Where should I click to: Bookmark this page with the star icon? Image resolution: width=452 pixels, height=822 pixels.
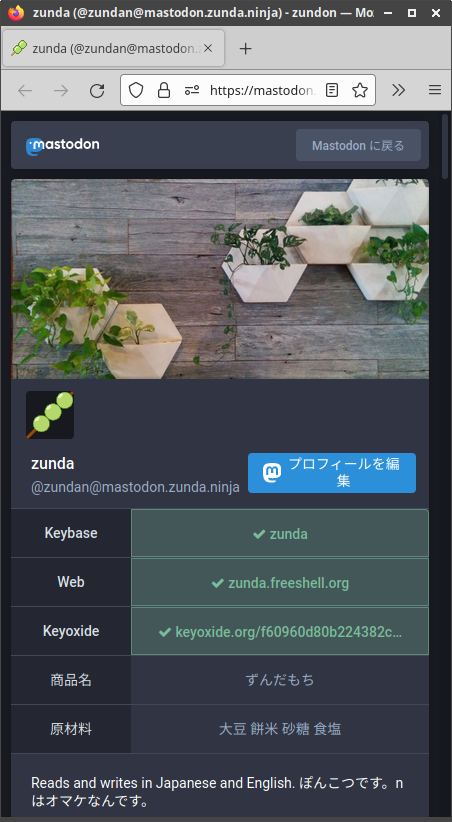point(360,90)
